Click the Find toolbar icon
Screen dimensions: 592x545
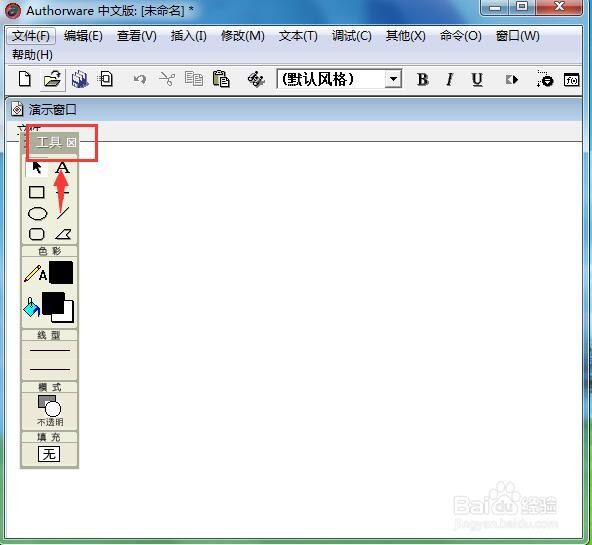click(256, 80)
